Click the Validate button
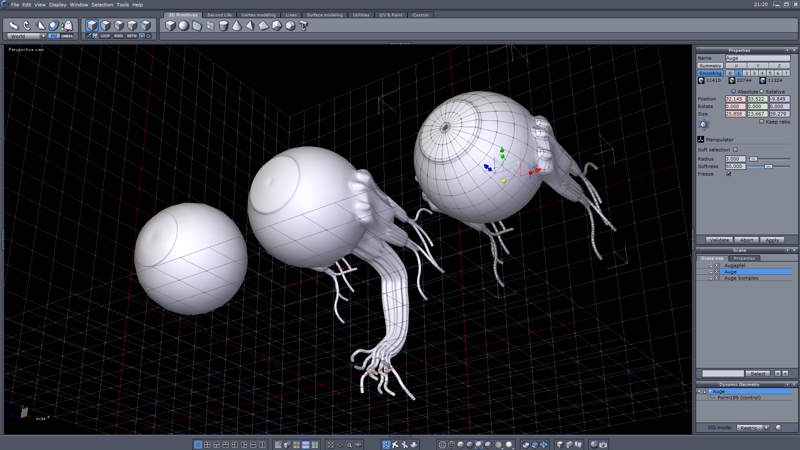Screen dimensions: 800x450 pos(719,240)
